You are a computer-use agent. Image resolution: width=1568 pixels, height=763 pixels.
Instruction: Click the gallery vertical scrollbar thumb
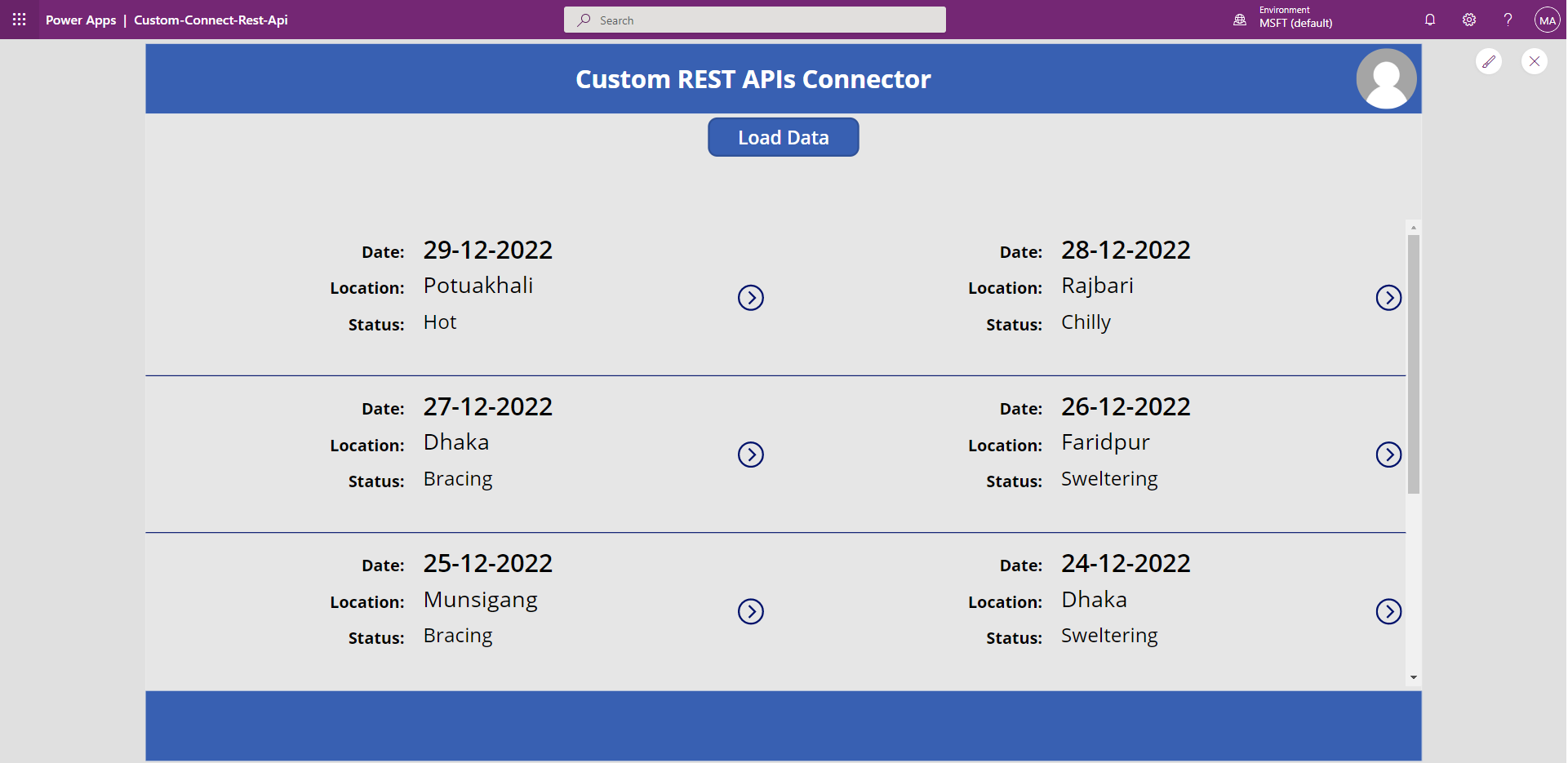(x=1413, y=363)
